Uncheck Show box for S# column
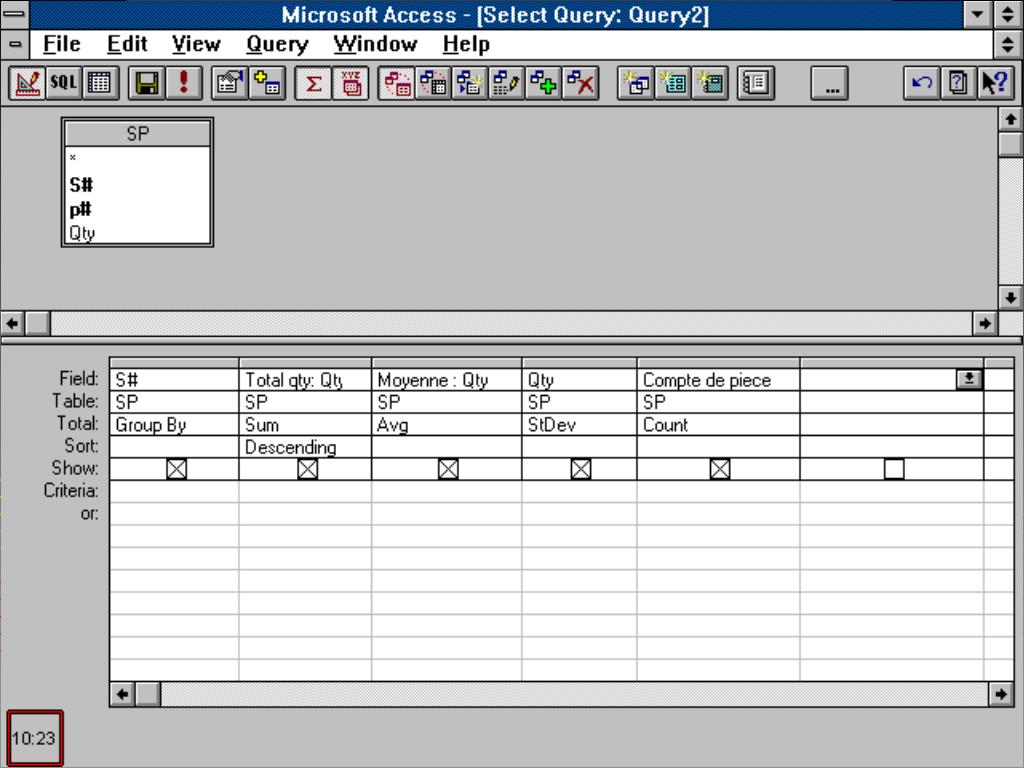Screen dimensions: 1024x768 tap(176, 469)
